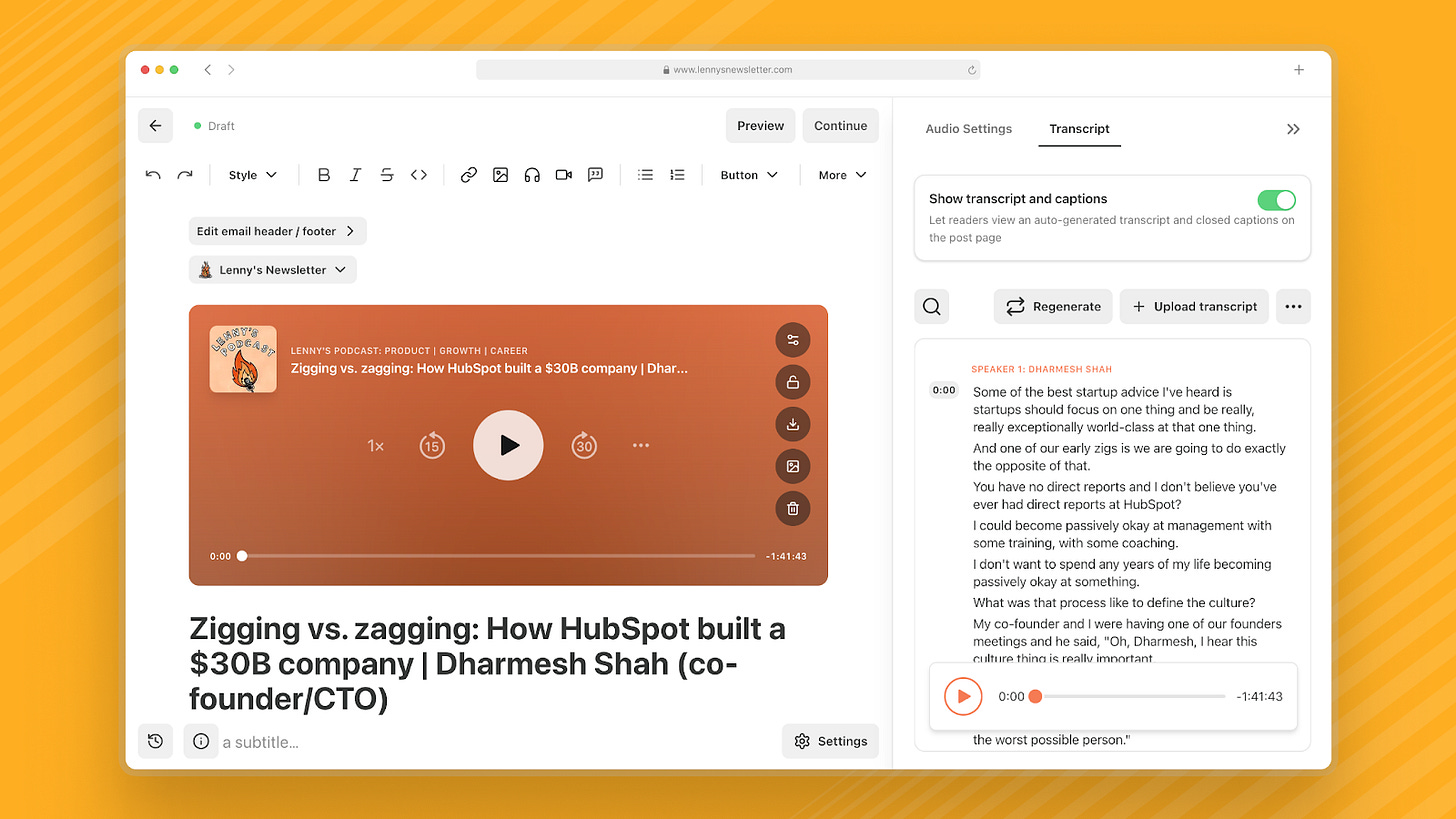The width and height of the screenshot is (1456, 819).
Task: Toggle the numbered list formatting
Action: click(677, 175)
